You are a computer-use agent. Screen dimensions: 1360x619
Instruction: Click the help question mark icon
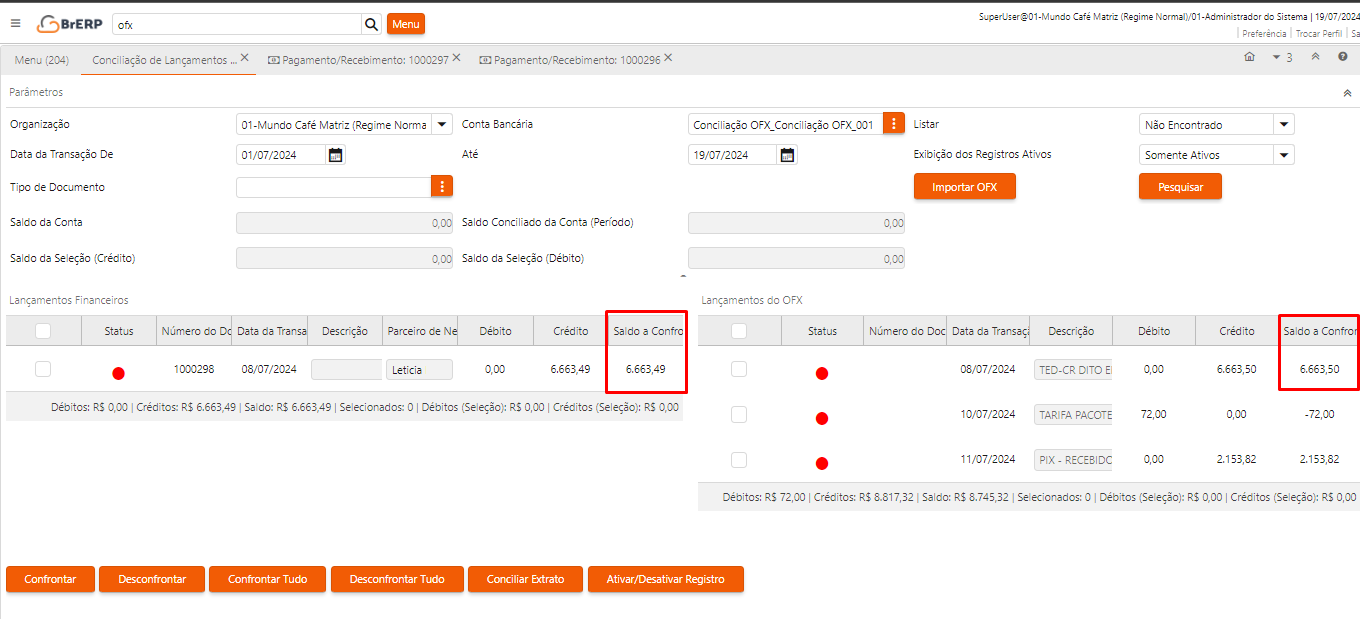[1343, 57]
